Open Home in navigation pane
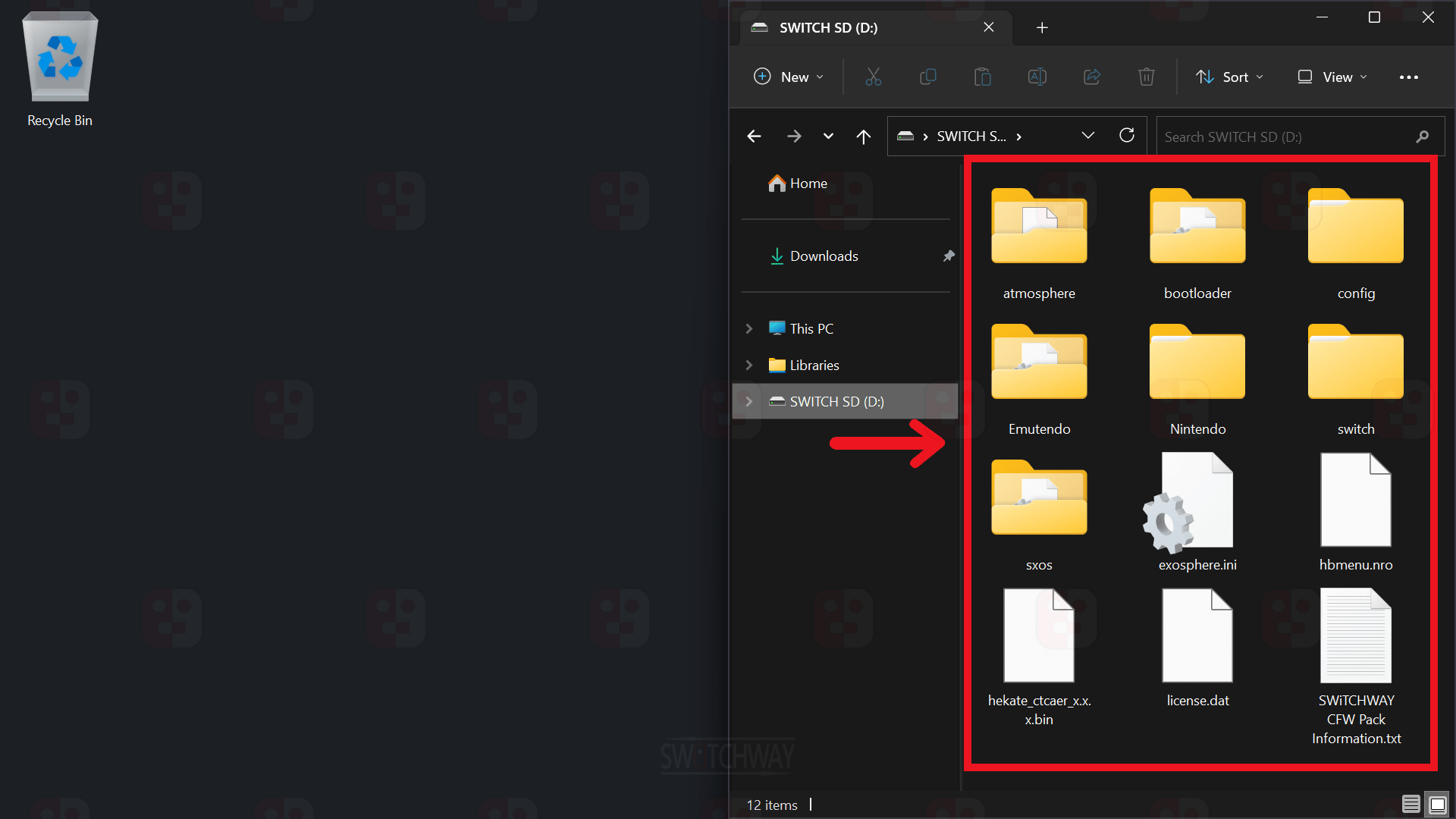1456x819 pixels. point(798,184)
